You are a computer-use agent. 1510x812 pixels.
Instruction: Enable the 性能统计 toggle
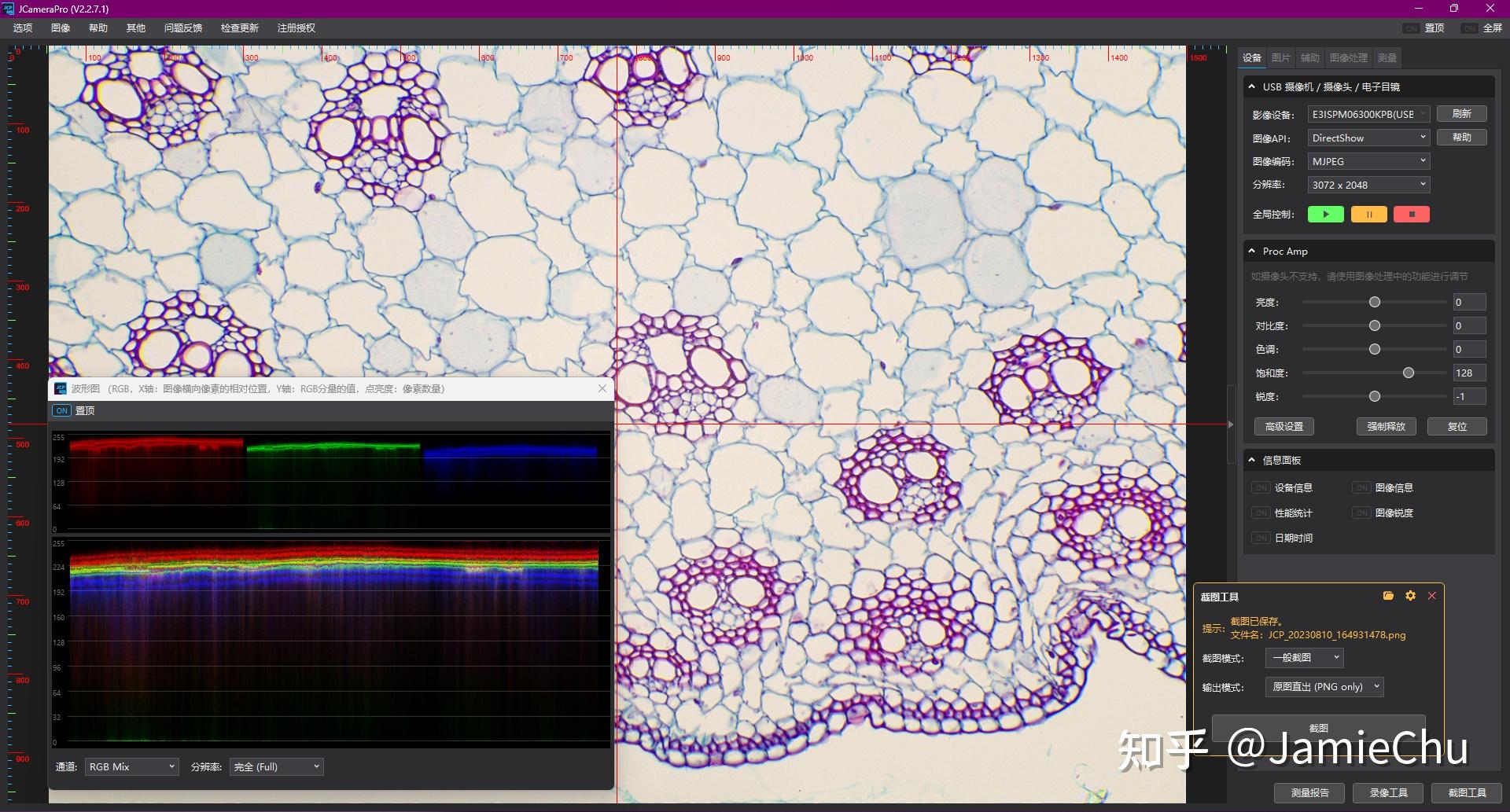point(1261,513)
